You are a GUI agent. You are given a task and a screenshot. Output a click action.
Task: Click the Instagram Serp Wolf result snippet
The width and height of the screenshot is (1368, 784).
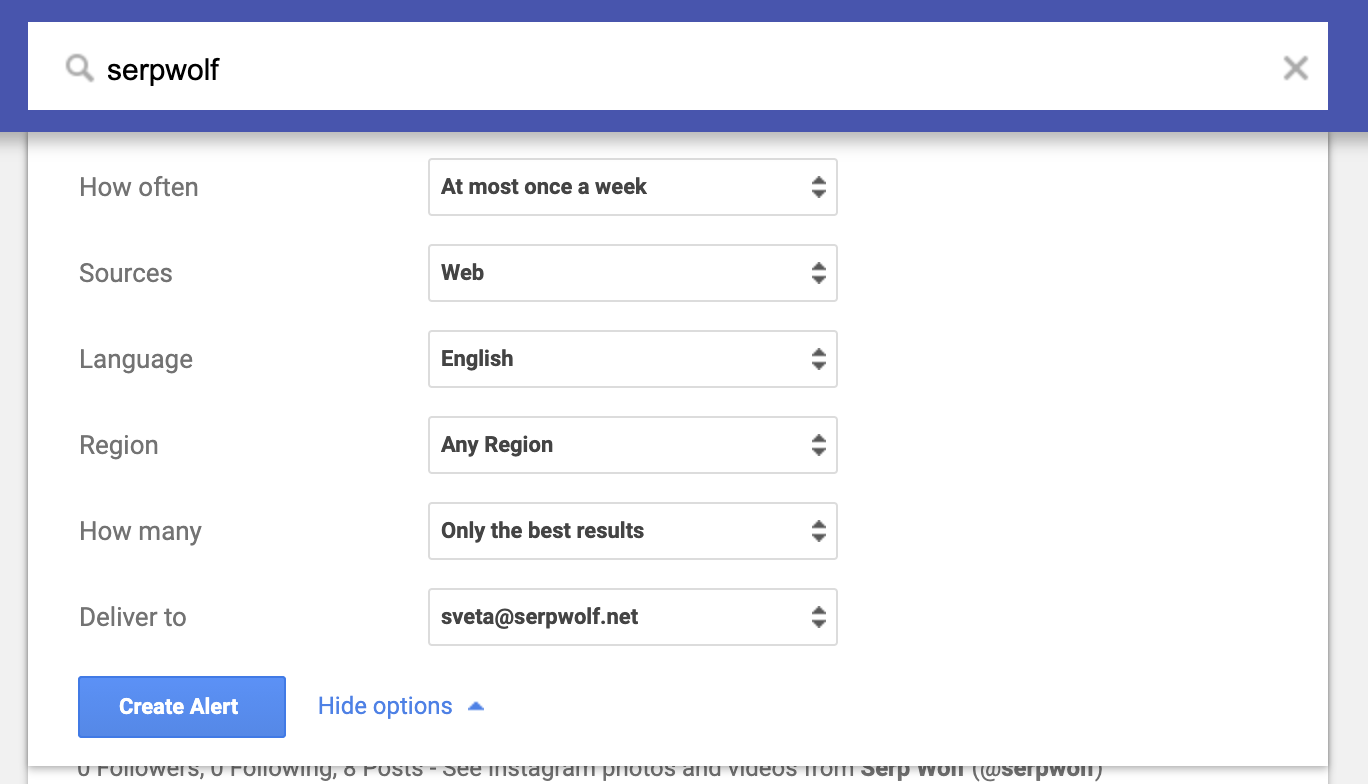(590, 771)
